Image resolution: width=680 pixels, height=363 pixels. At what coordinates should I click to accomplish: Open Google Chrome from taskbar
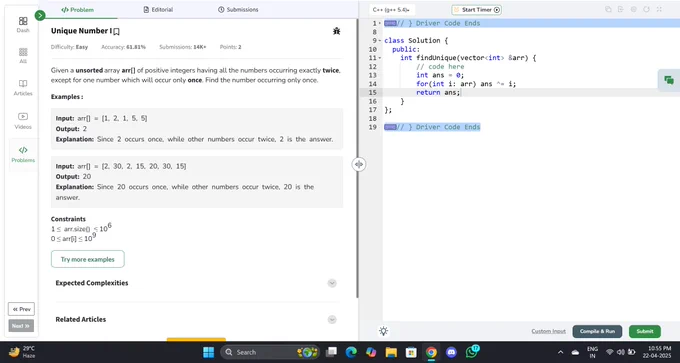click(431, 352)
